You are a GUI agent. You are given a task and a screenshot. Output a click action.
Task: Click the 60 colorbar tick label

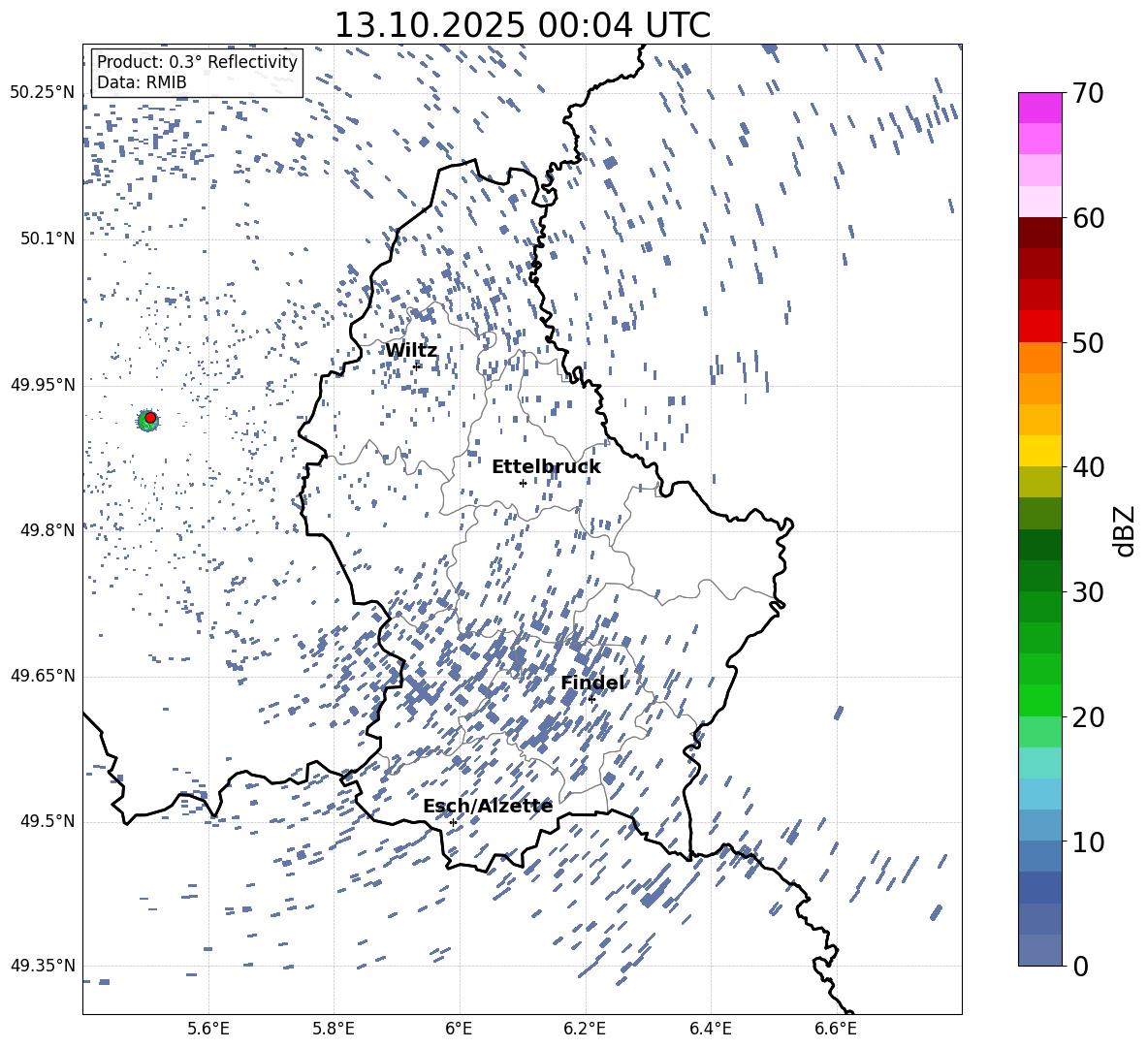coord(1088,218)
